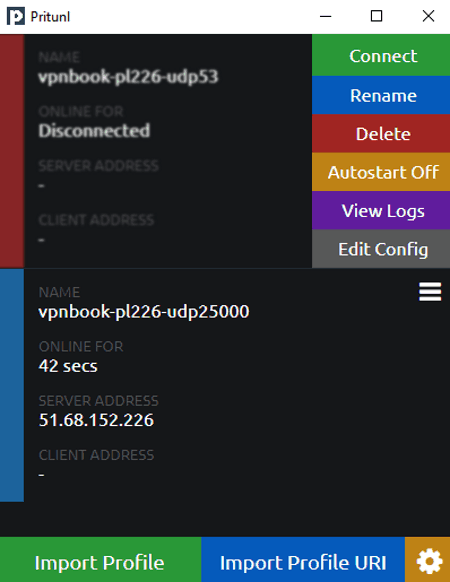Select server address 51.68.152.226
The height and width of the screenshot is (582, 450).
[96, 420]
